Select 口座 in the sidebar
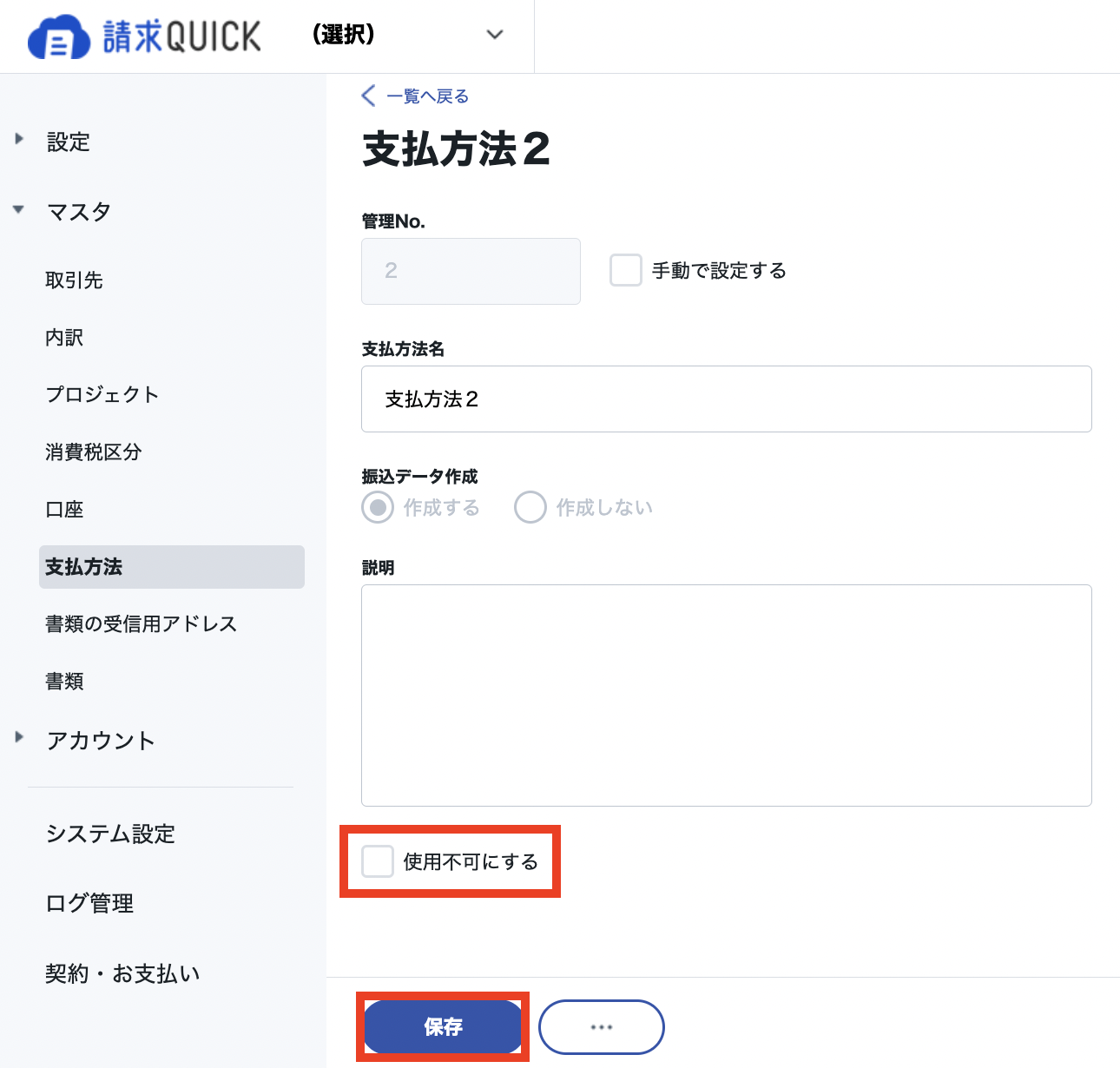This screenshot has width=1120, height=1068. 64,510
